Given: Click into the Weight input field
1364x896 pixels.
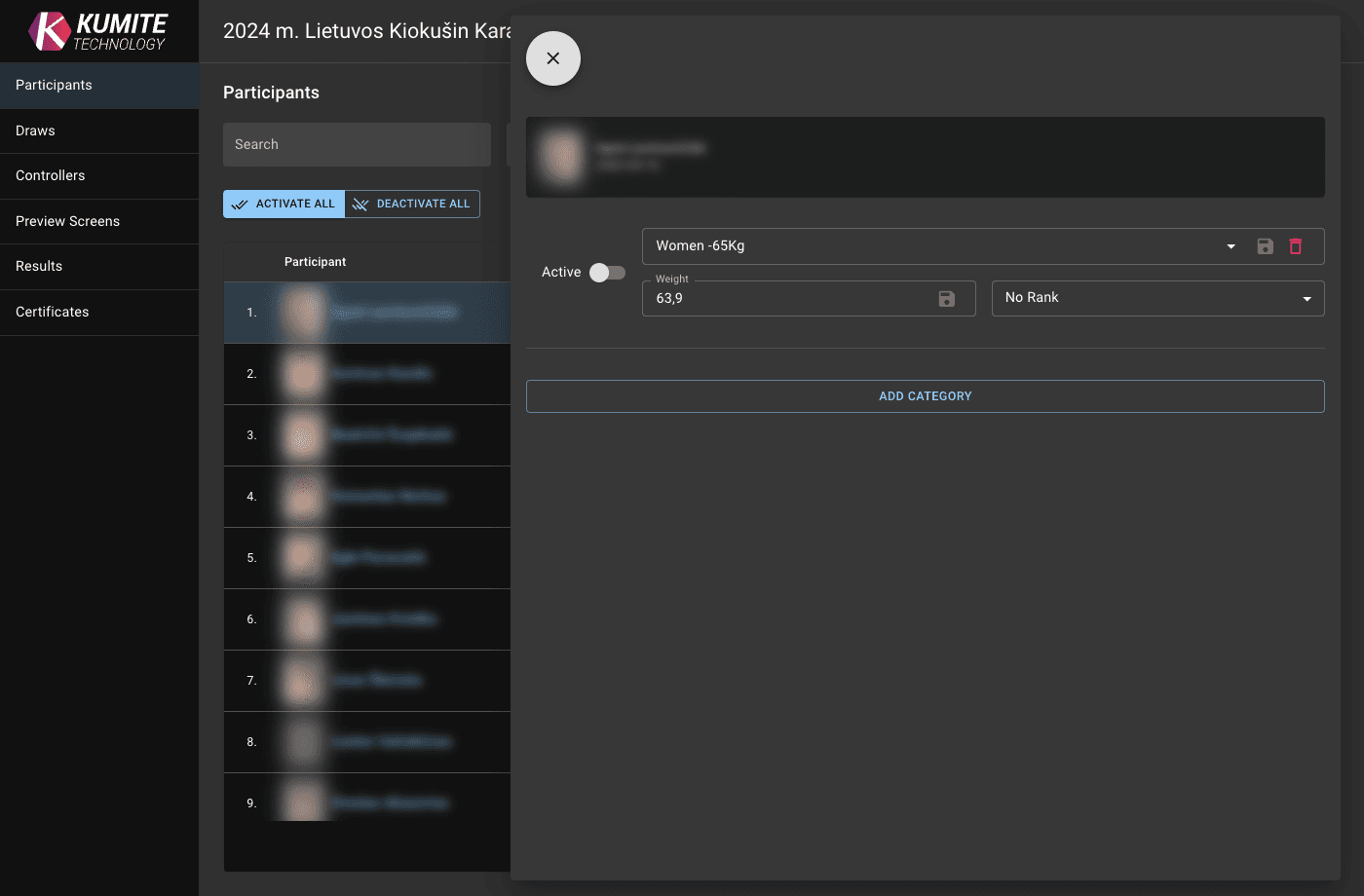Looking at the screenshot, I should click(x=789, y=299).
